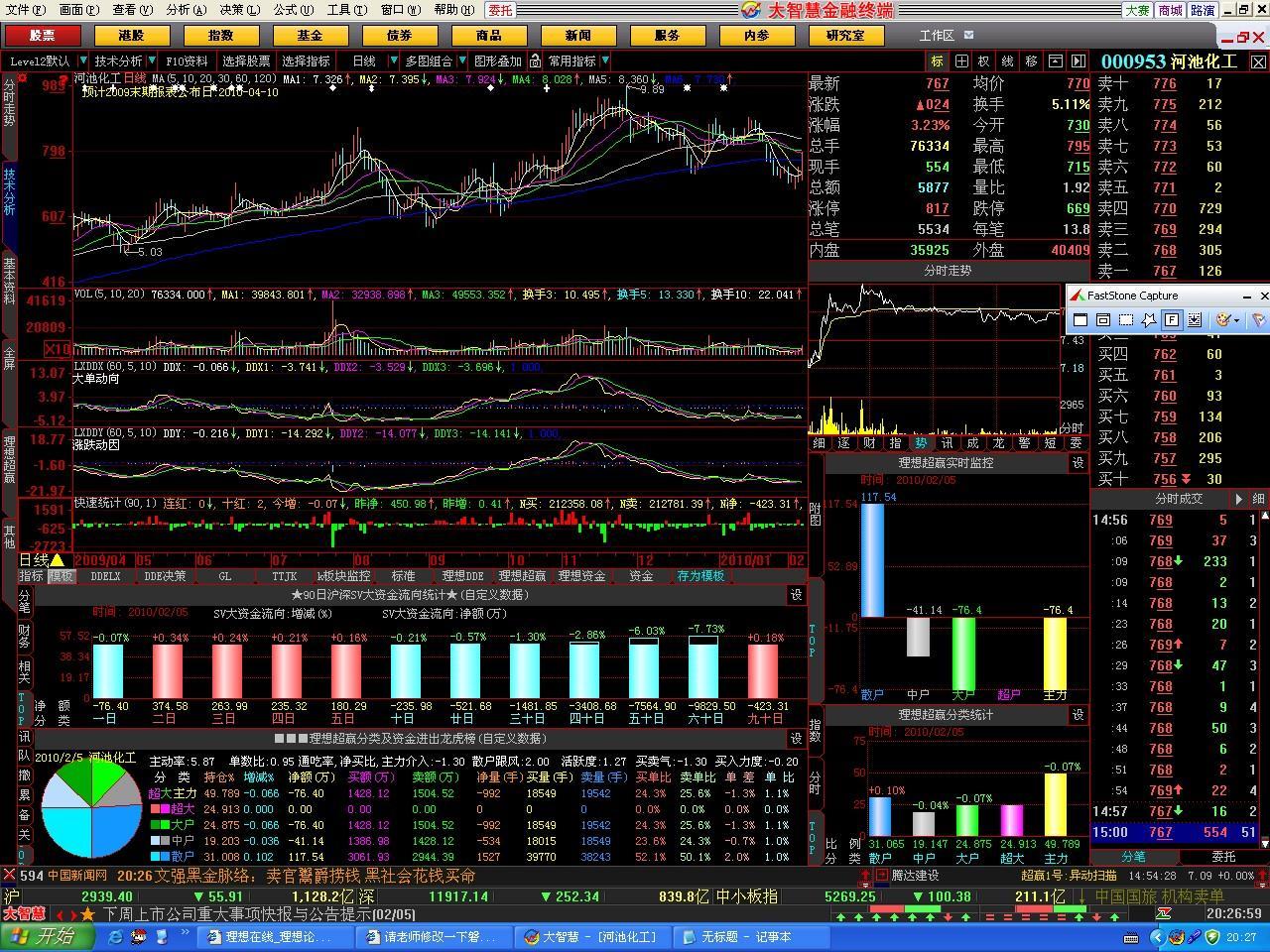
Task: Open the Level2默认 dropdown arrow
Action: click(83, 61)
